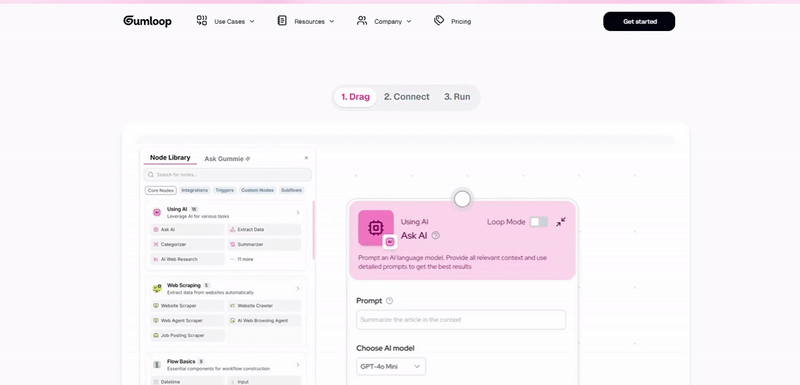The width and height of the screenshot is (800, 385).
Task: Pick the Website Scraper node
Action: coord(187,305)
